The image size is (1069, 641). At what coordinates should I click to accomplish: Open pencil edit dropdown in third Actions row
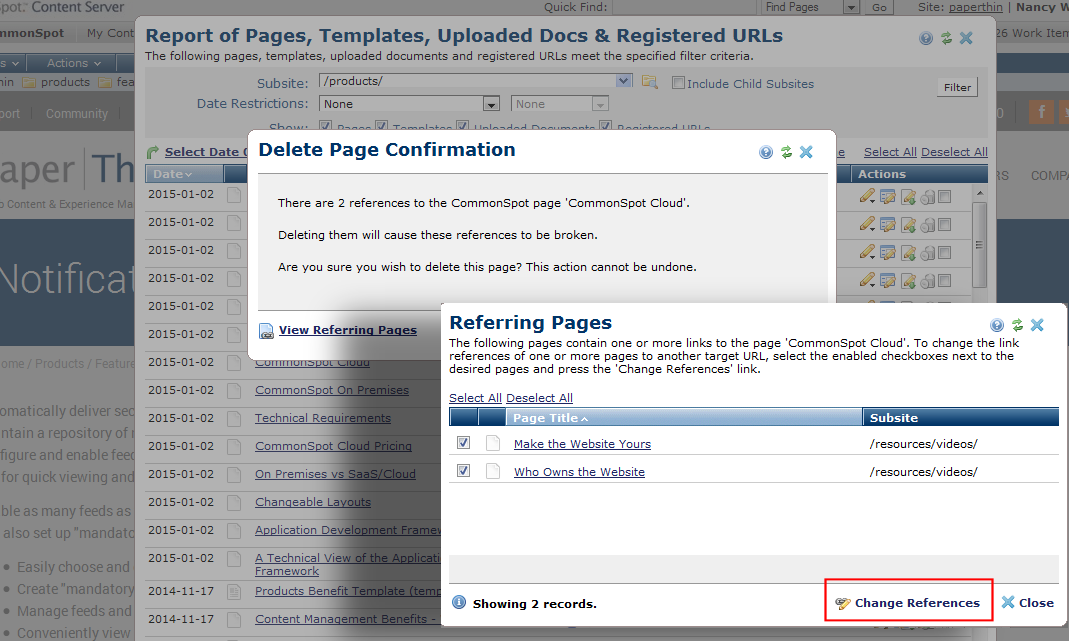coord(867,253)
